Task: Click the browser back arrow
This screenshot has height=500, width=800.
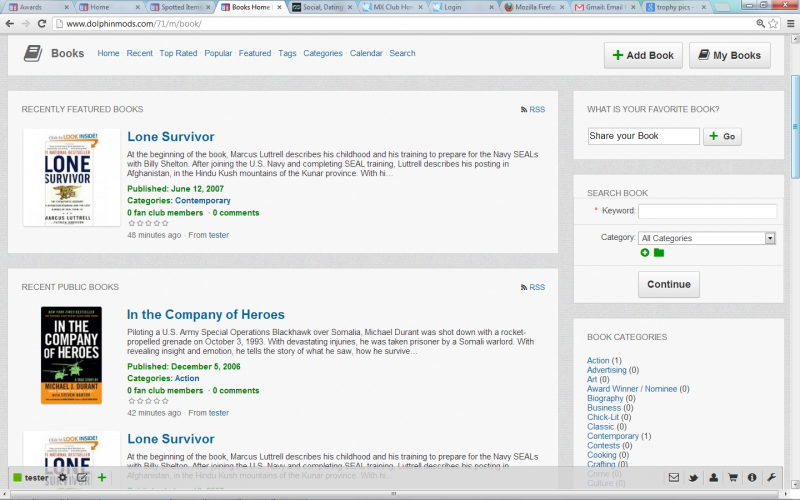Action: point(10,23)
